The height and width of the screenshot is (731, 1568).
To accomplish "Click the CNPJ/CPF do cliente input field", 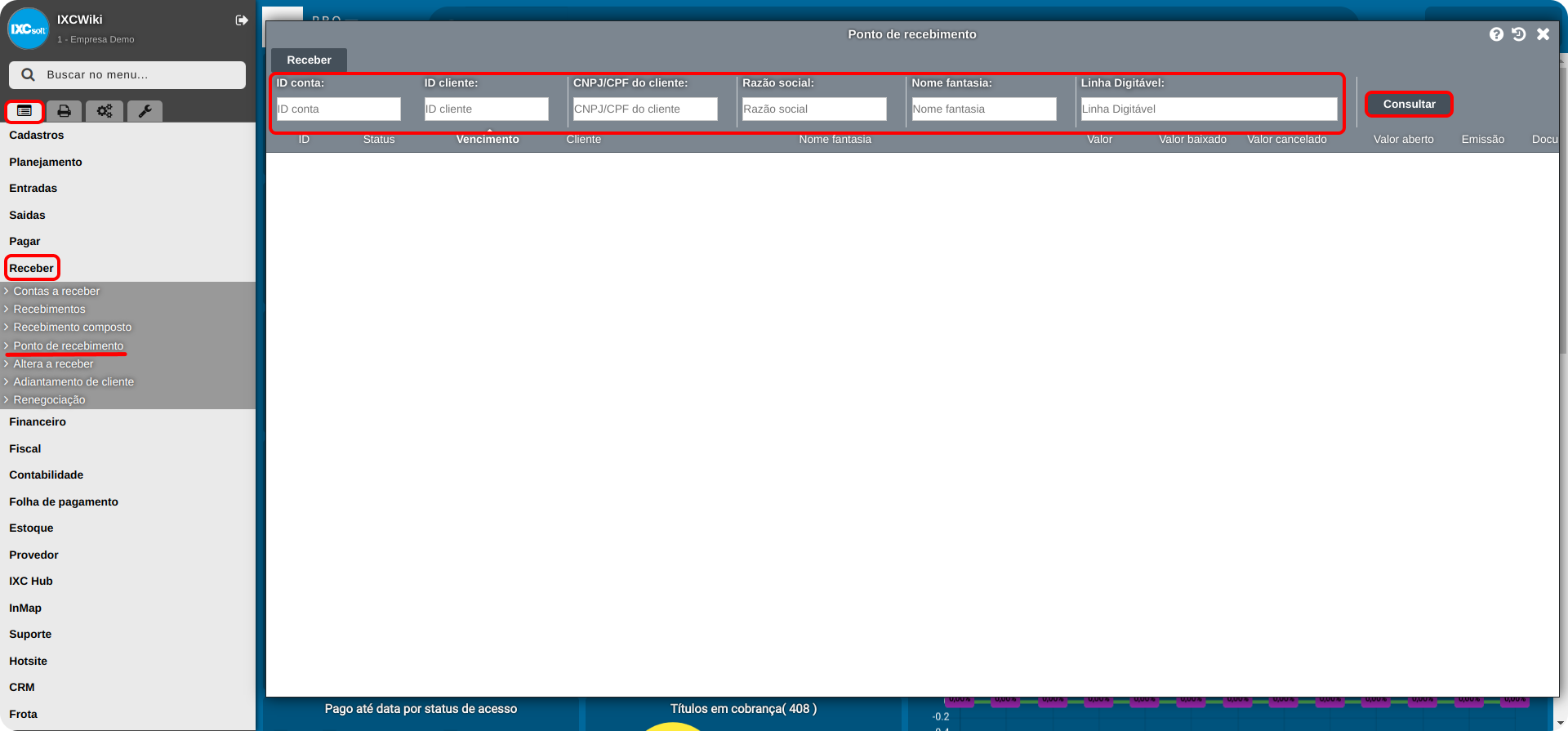I will [x=645, y=109].
